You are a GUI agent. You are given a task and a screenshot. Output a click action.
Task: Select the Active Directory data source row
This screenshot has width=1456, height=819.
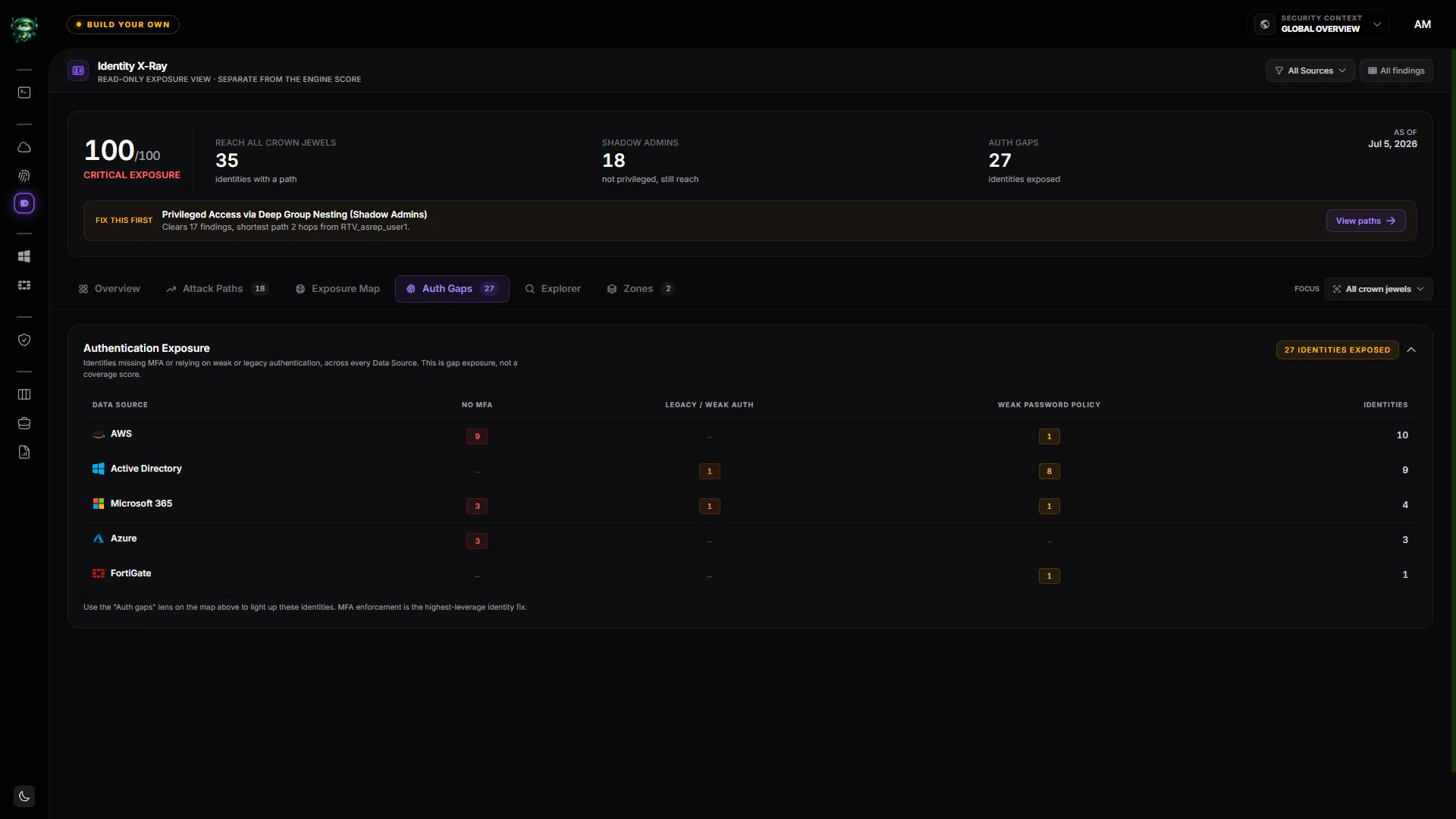click(x=750, y=469)
